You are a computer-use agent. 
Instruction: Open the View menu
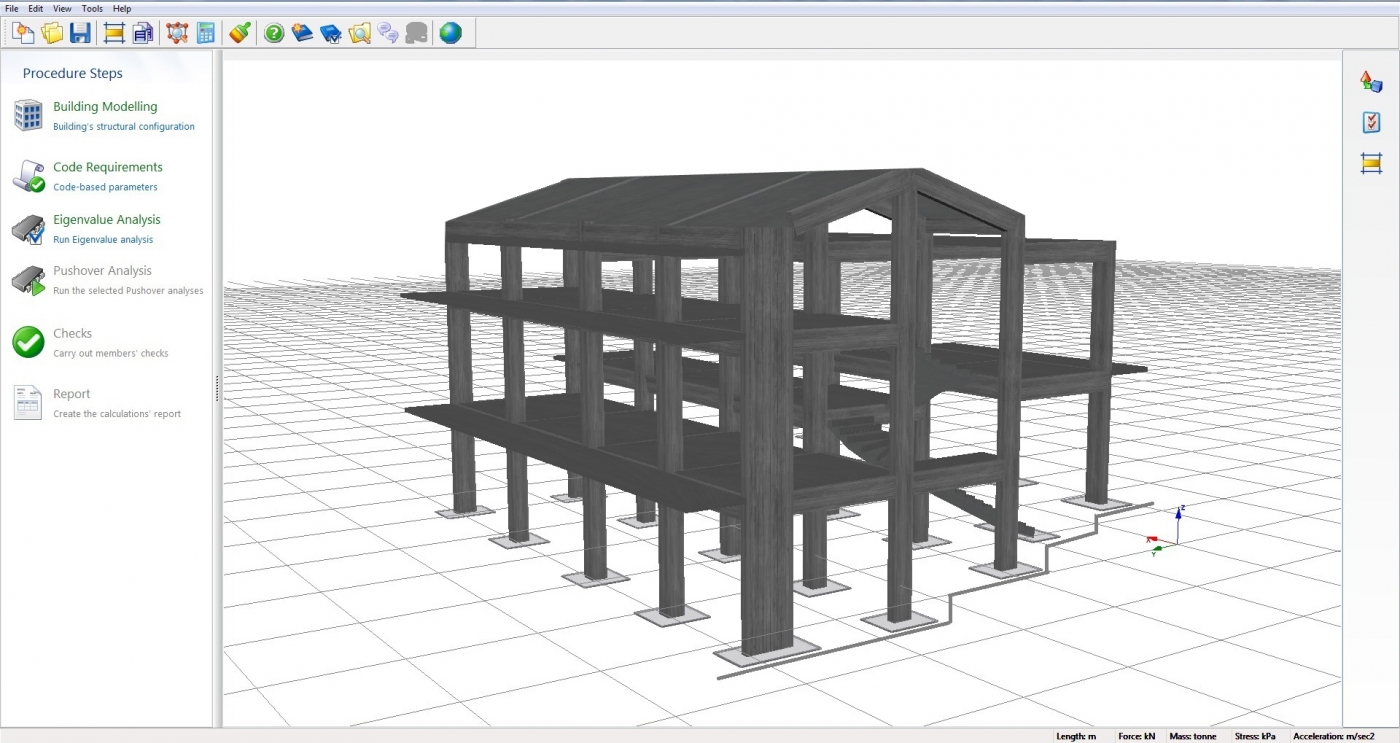pos(62,8)
